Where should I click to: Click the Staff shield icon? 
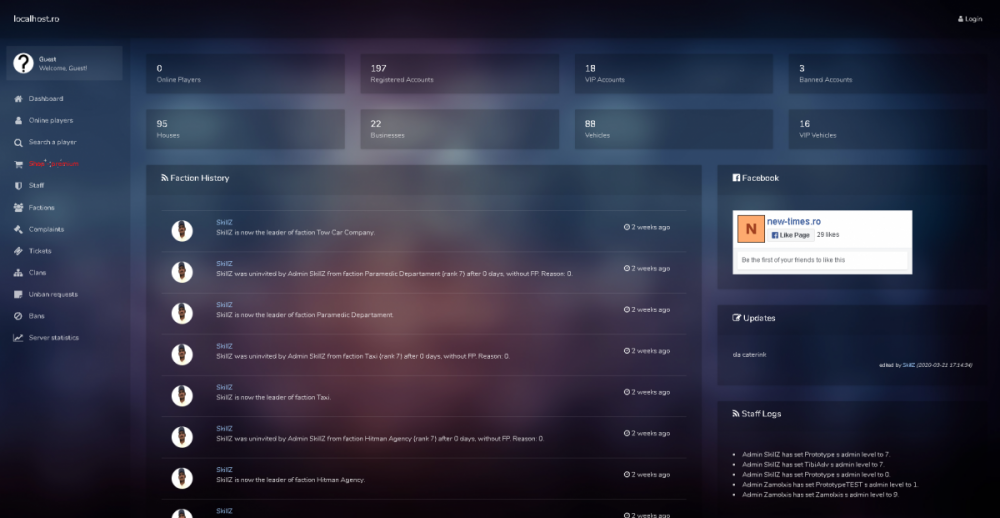click(18, 186)
